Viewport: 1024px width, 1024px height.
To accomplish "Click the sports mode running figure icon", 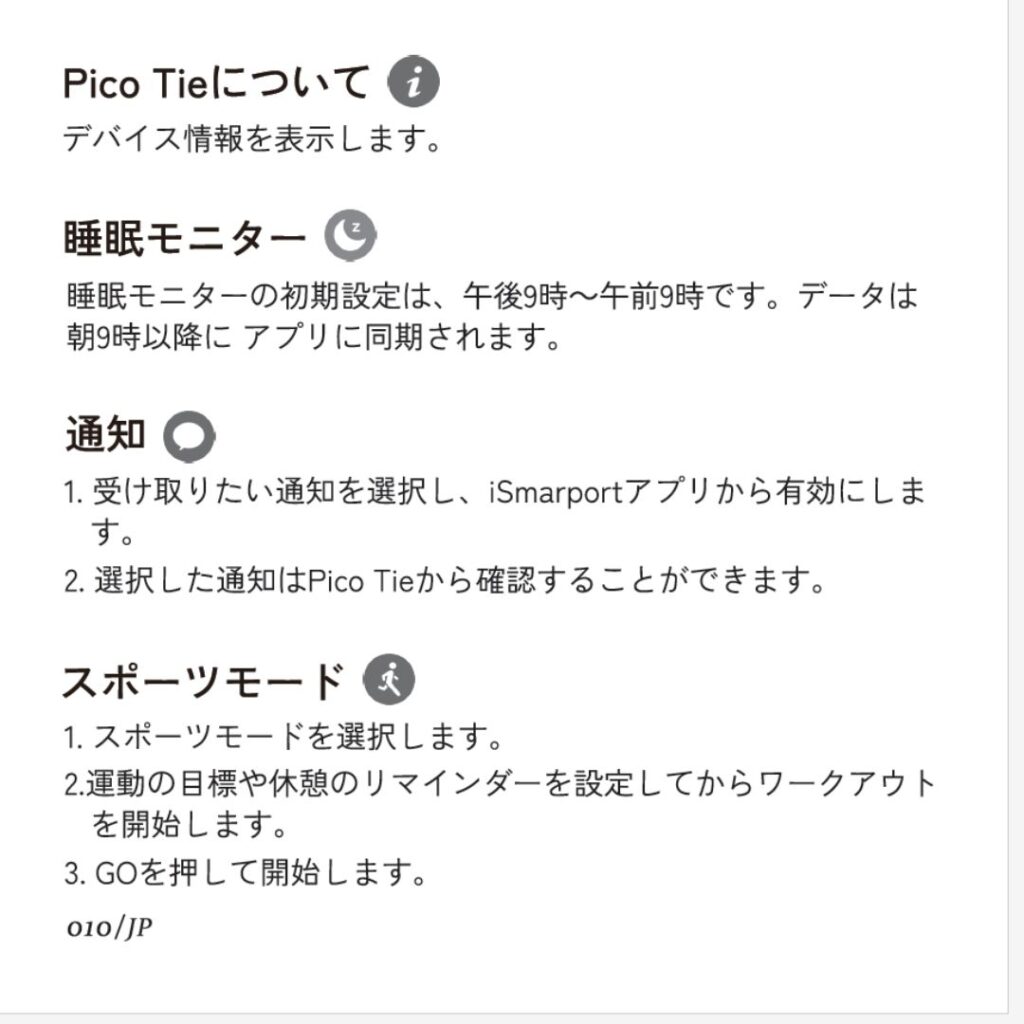I will tap(389, 679).
